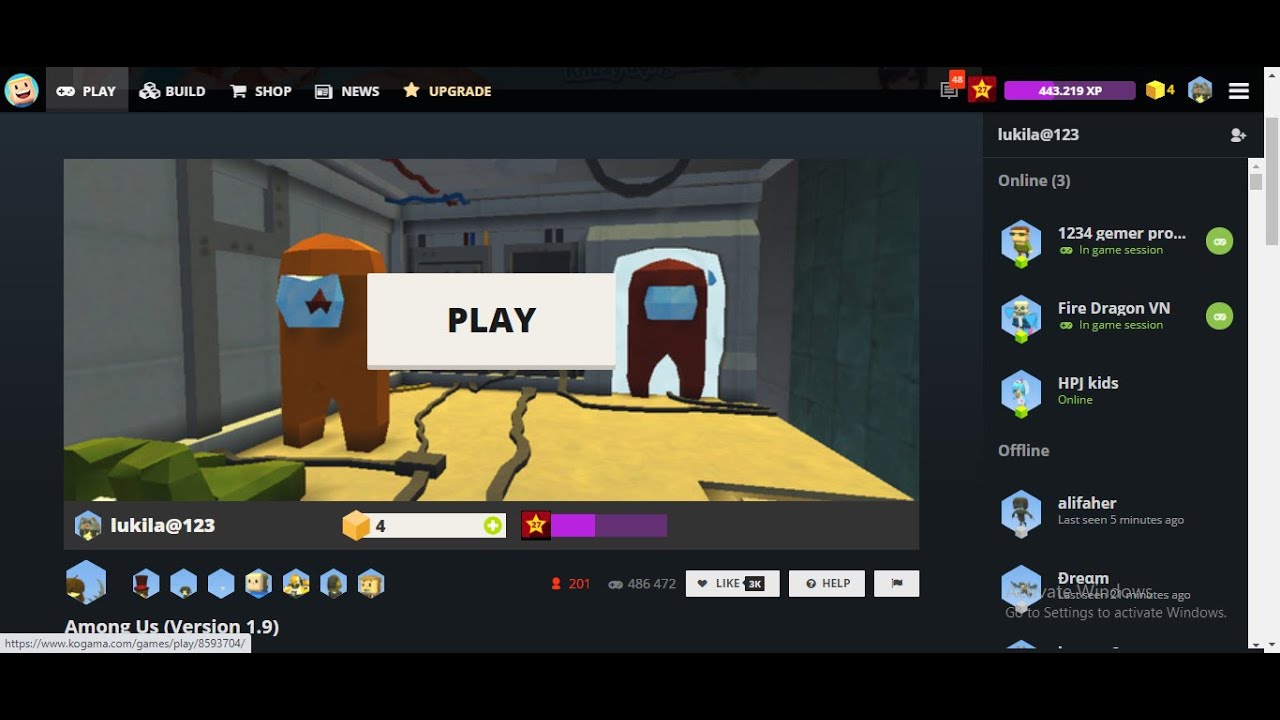This screenshot has width=1280, height=720.
Task: Click the level 27 star badge in the top bar
Action: 982,90
